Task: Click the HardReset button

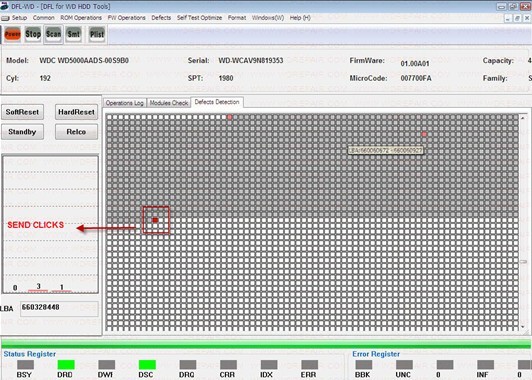Action: 76,112
